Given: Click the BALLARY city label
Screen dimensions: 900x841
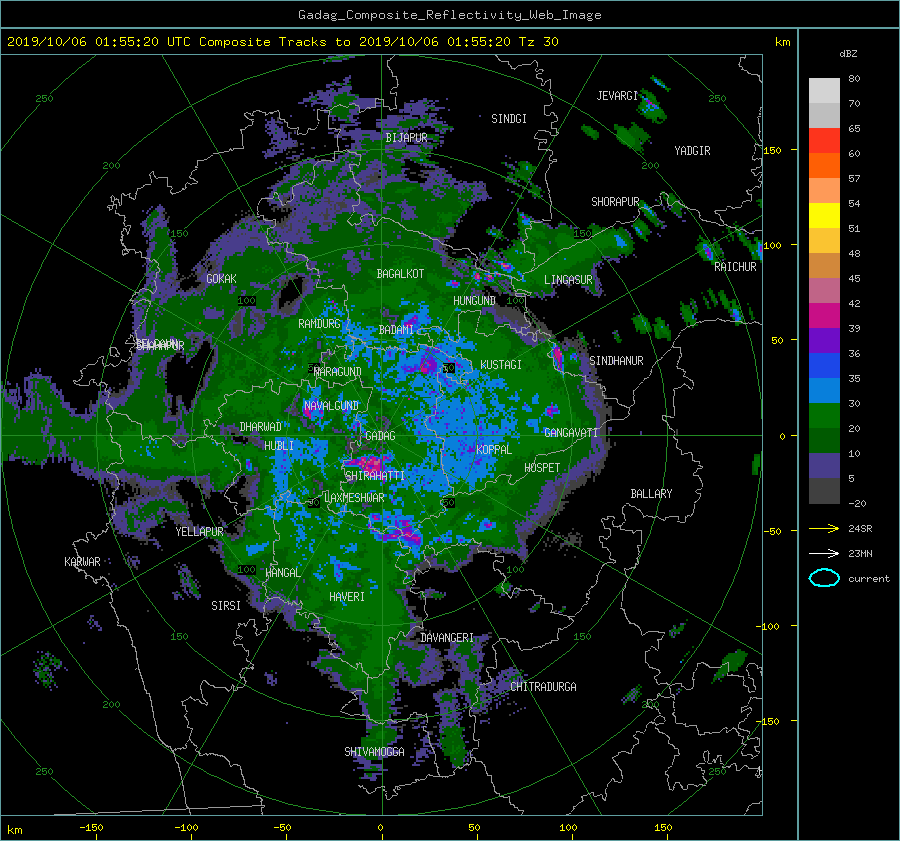Looking at the screenshot, I should (x=651, y=494).
